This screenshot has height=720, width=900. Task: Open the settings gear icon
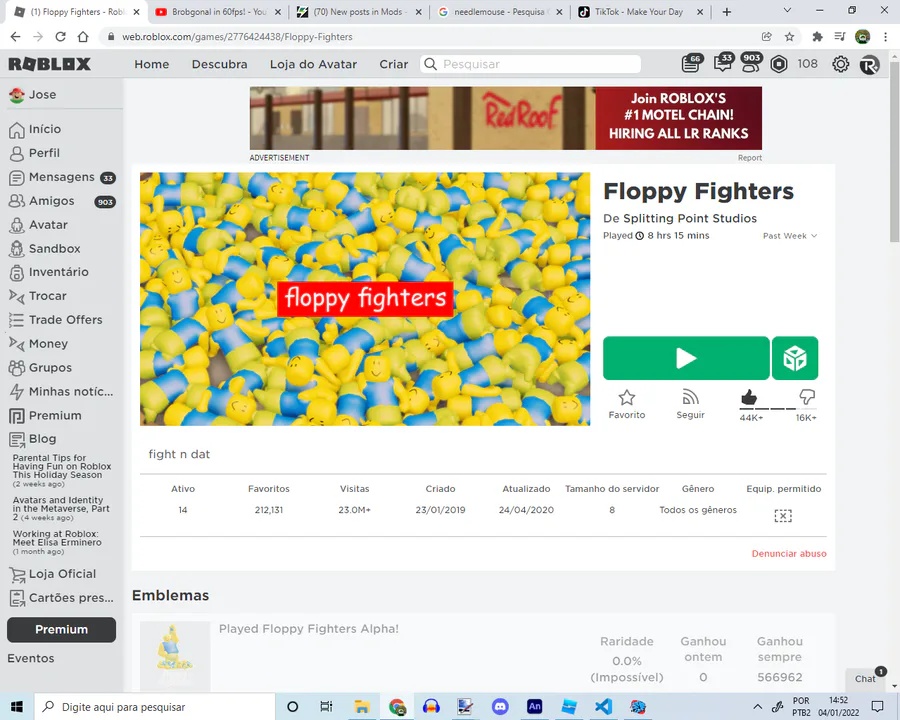841,64
